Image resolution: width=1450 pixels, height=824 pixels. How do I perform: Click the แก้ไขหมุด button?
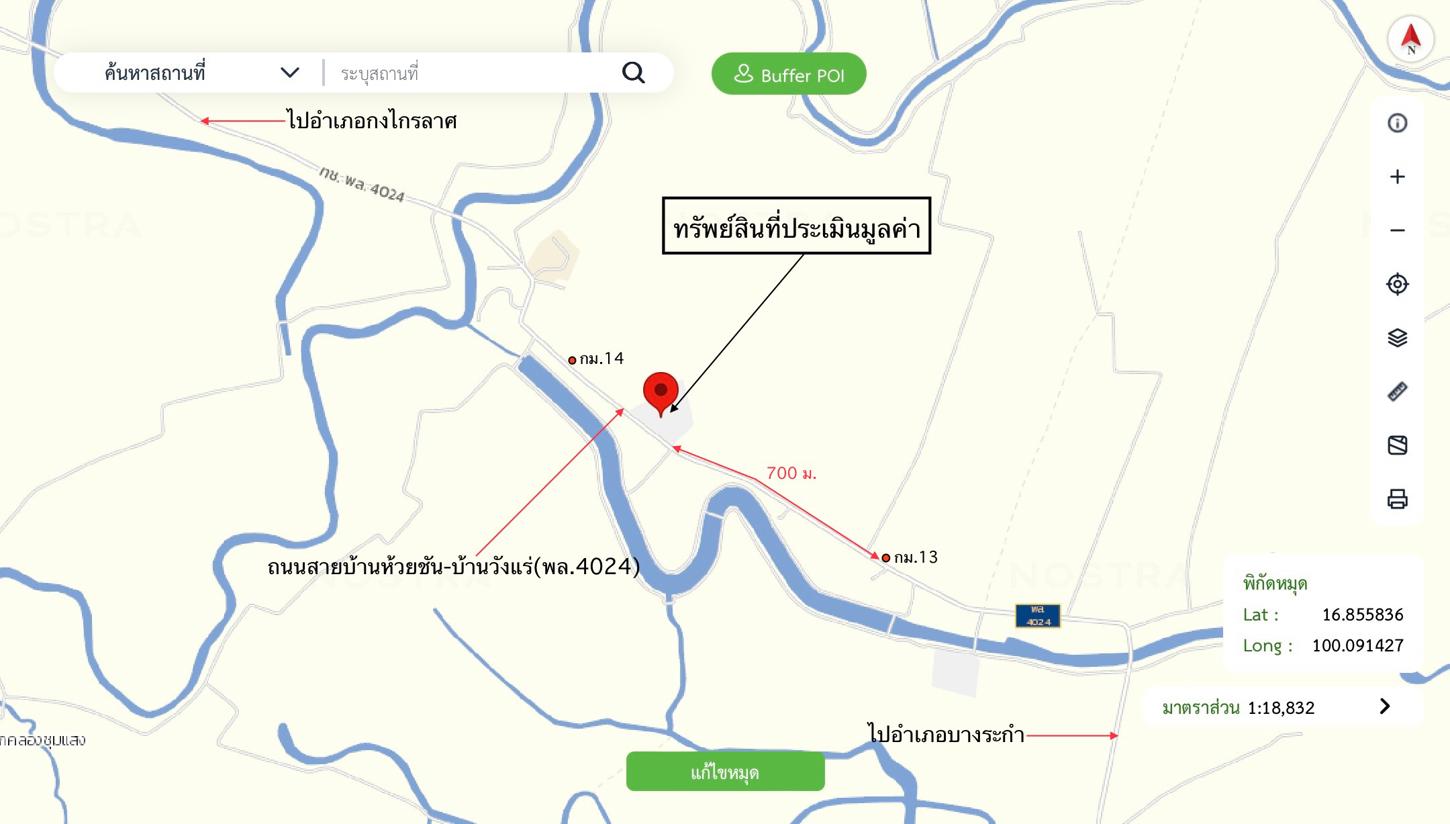pyautogui.click(x=725, y=772)
